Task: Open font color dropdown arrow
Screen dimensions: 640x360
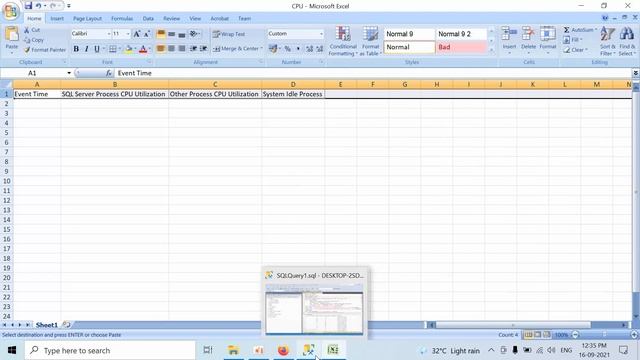Action: (149, 49)
